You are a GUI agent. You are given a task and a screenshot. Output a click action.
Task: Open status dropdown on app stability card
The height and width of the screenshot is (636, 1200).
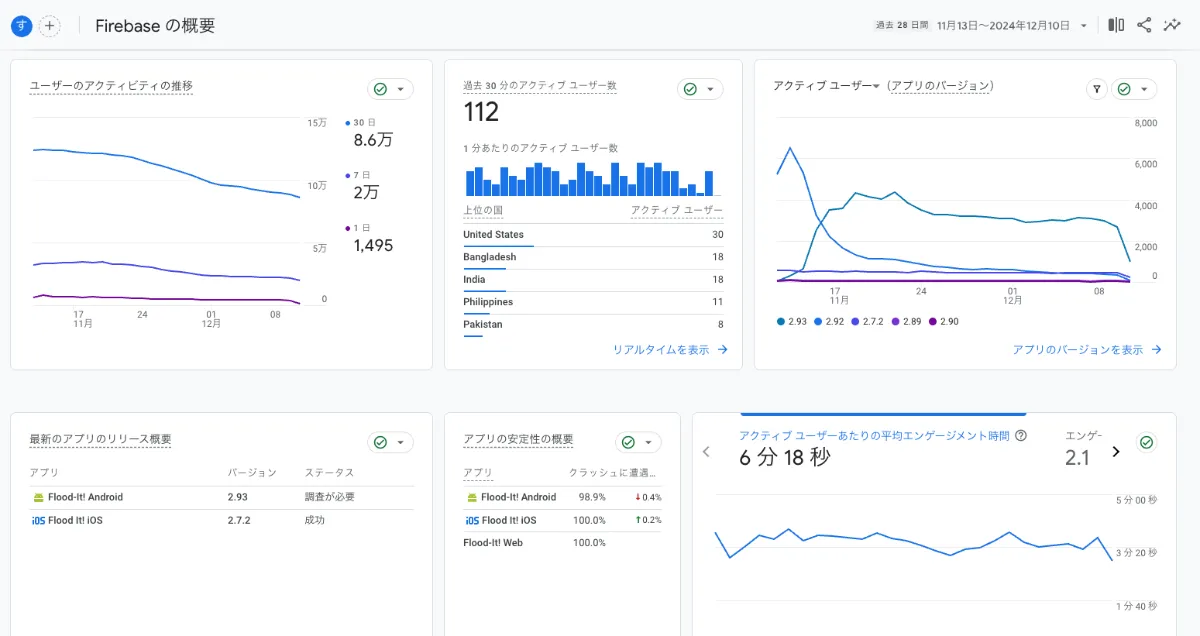click(639, 442)
